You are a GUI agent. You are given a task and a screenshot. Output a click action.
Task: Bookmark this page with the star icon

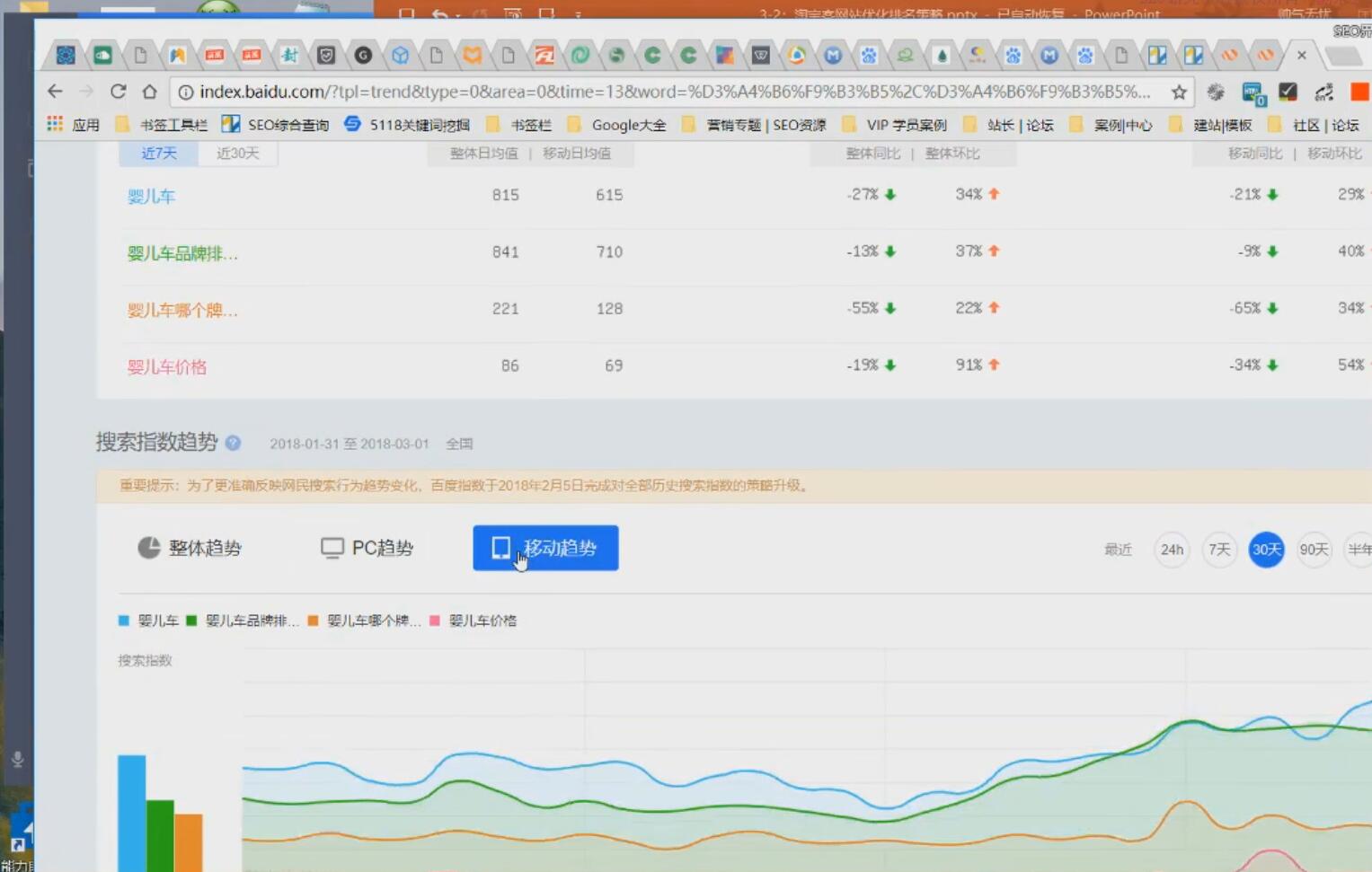(x=1179, y=92)
